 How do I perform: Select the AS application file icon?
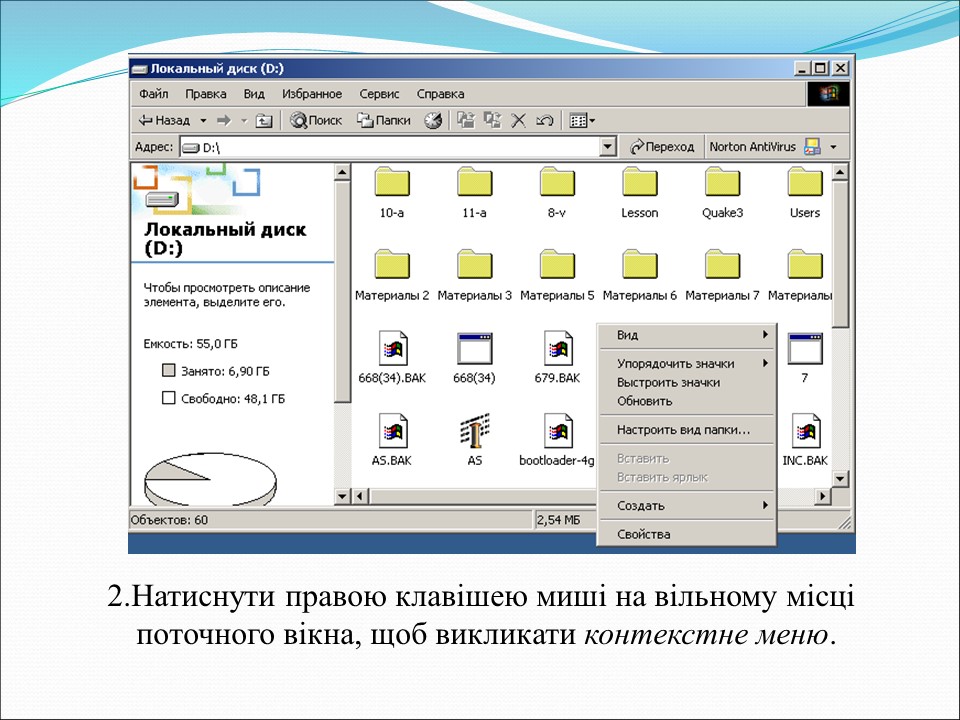474,432
